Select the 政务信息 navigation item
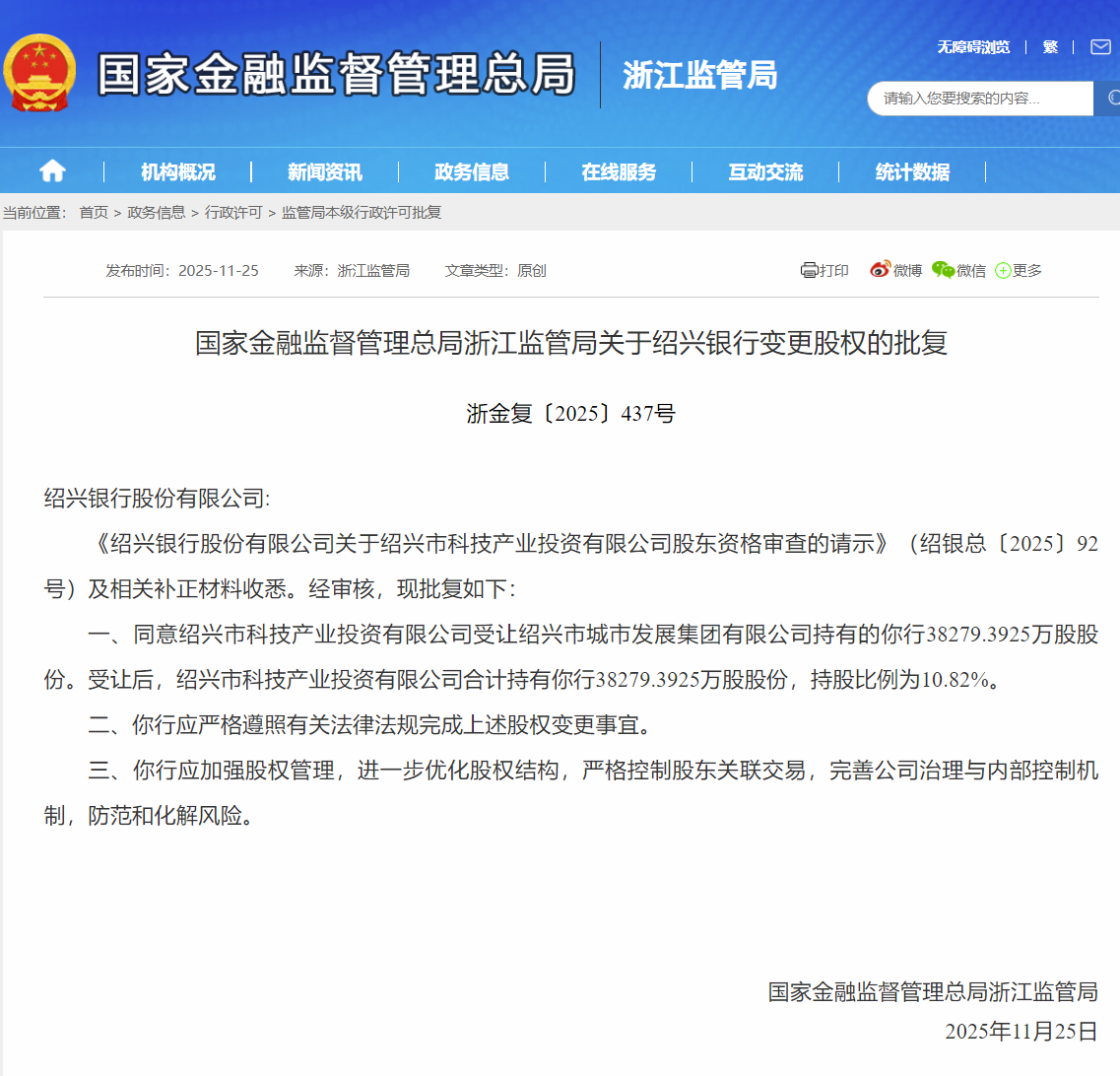 click(471, 172)
